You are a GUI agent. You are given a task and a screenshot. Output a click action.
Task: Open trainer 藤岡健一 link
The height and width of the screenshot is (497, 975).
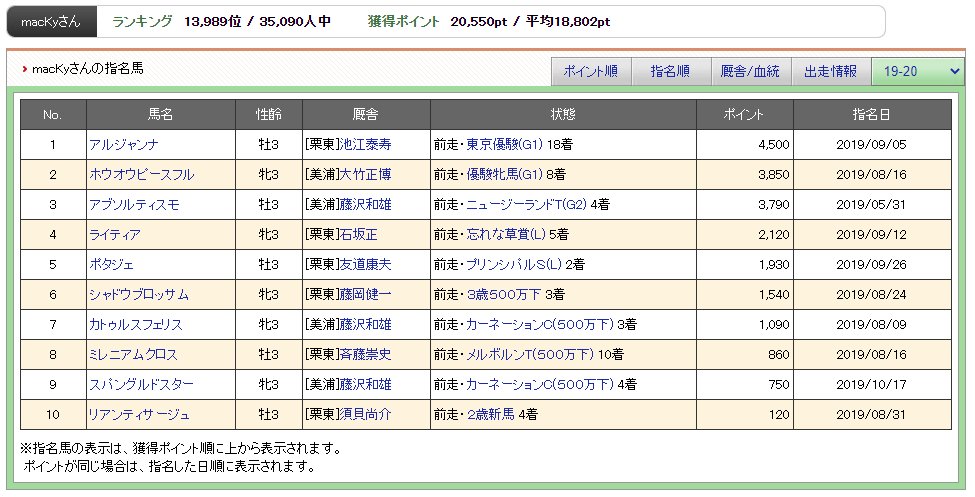pos(366,294)
